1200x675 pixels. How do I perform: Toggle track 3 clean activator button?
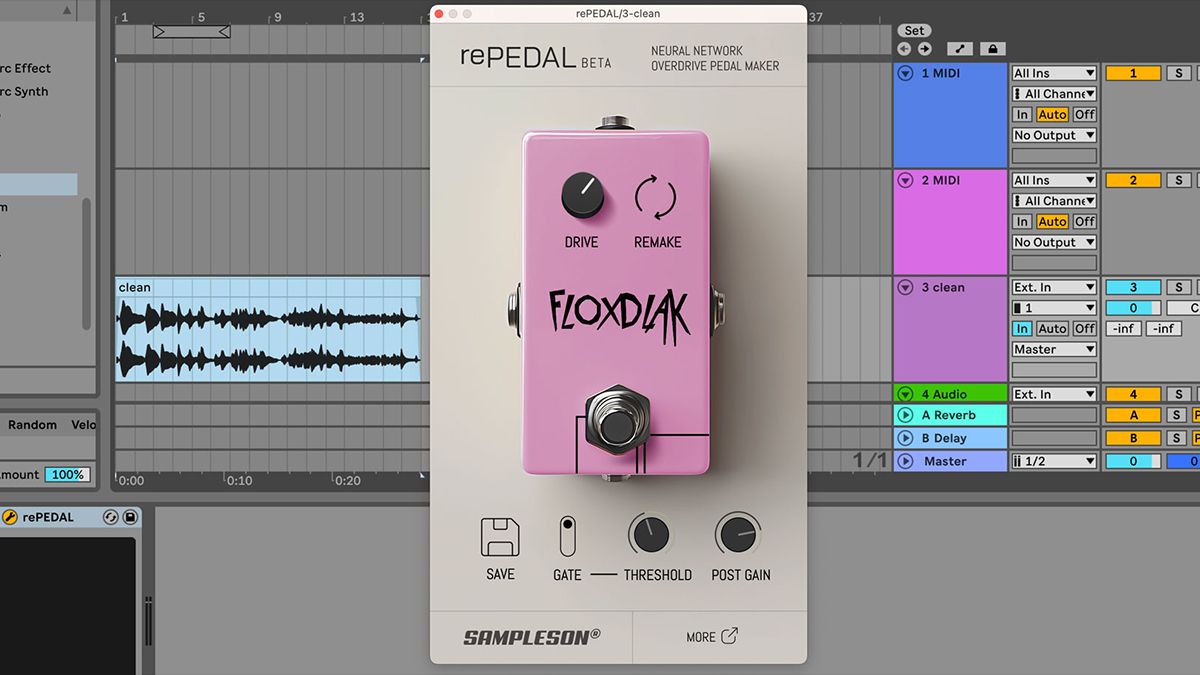pyautogui.click(x=1133, y=287)
